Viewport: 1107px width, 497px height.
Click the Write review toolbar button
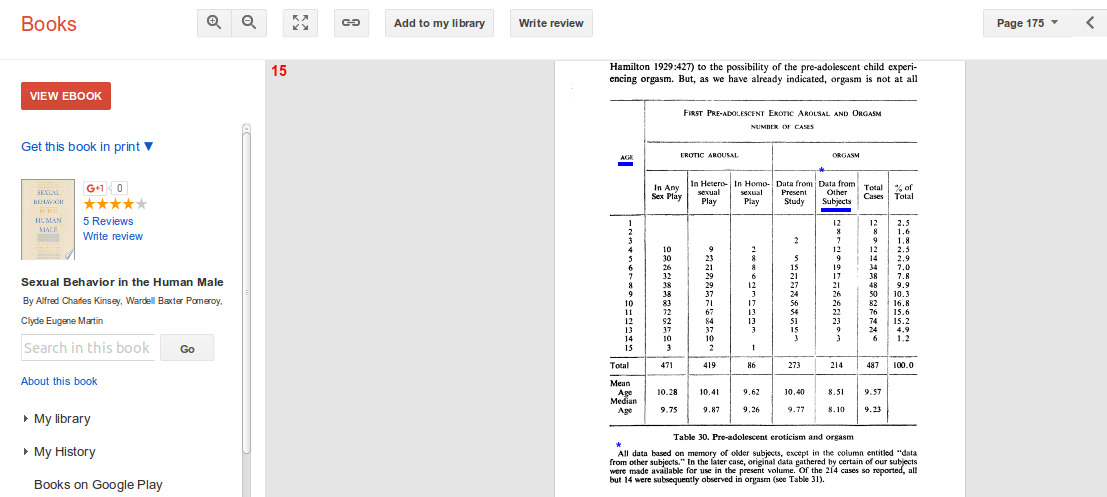coord(551,23)
